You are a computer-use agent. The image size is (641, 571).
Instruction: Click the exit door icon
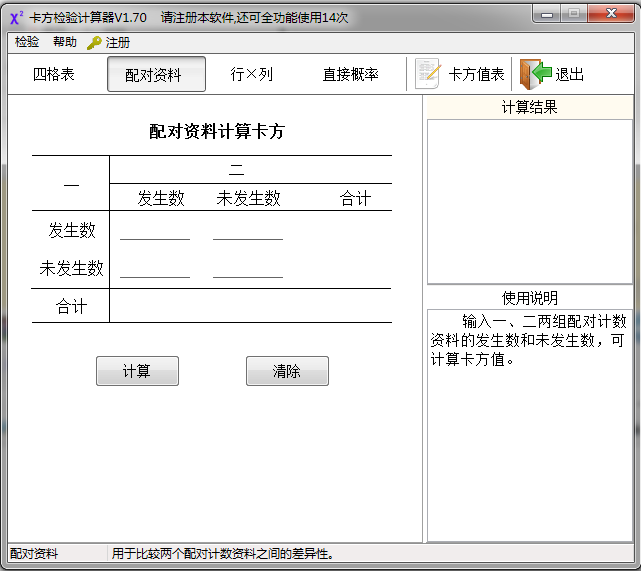(535, 74)
